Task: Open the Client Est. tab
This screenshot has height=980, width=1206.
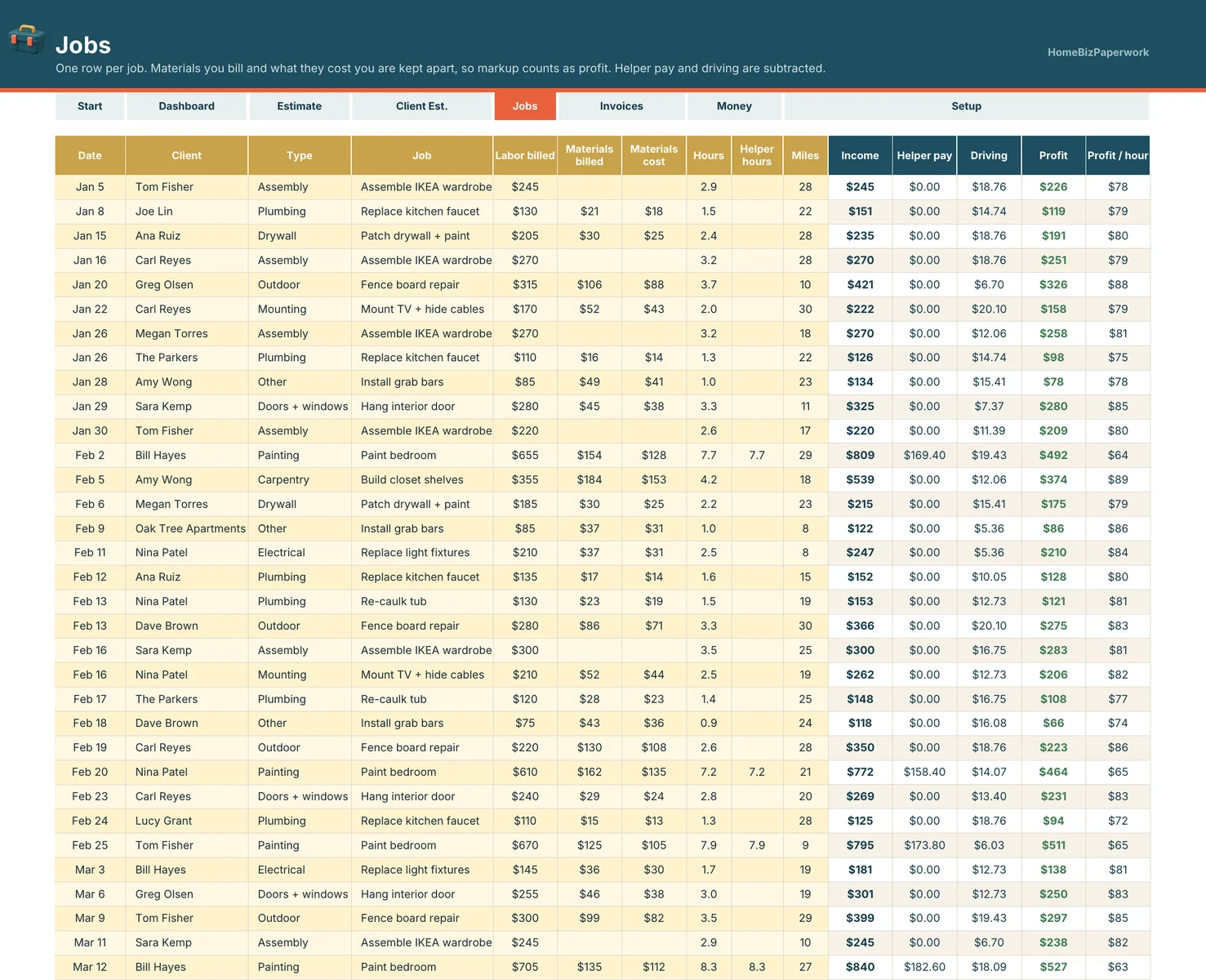Action: [422, 106]
